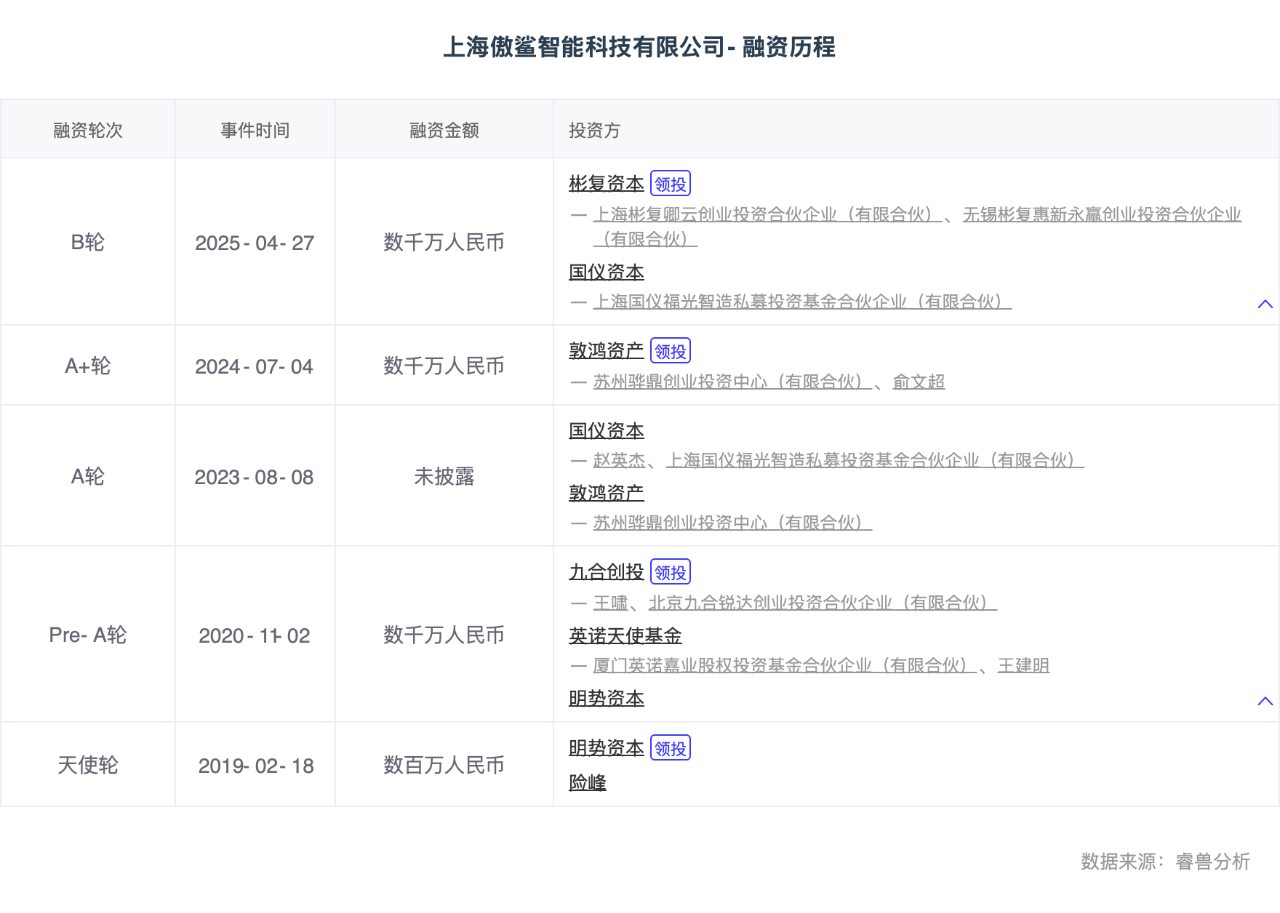Click the 领投 badge beside 明势资本 in 天使轮

click(670, 747)
